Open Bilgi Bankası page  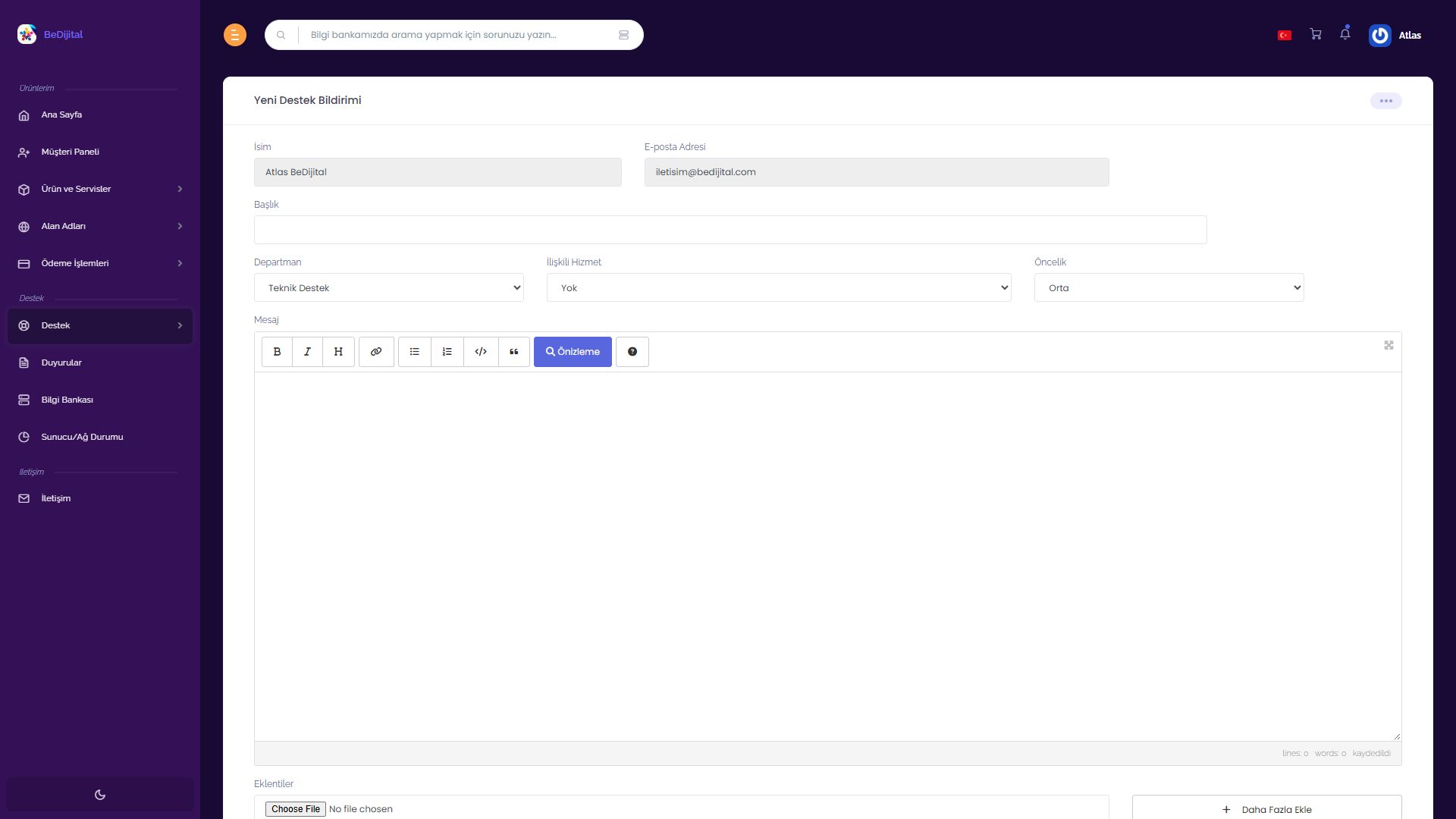(x=100, y=400)
